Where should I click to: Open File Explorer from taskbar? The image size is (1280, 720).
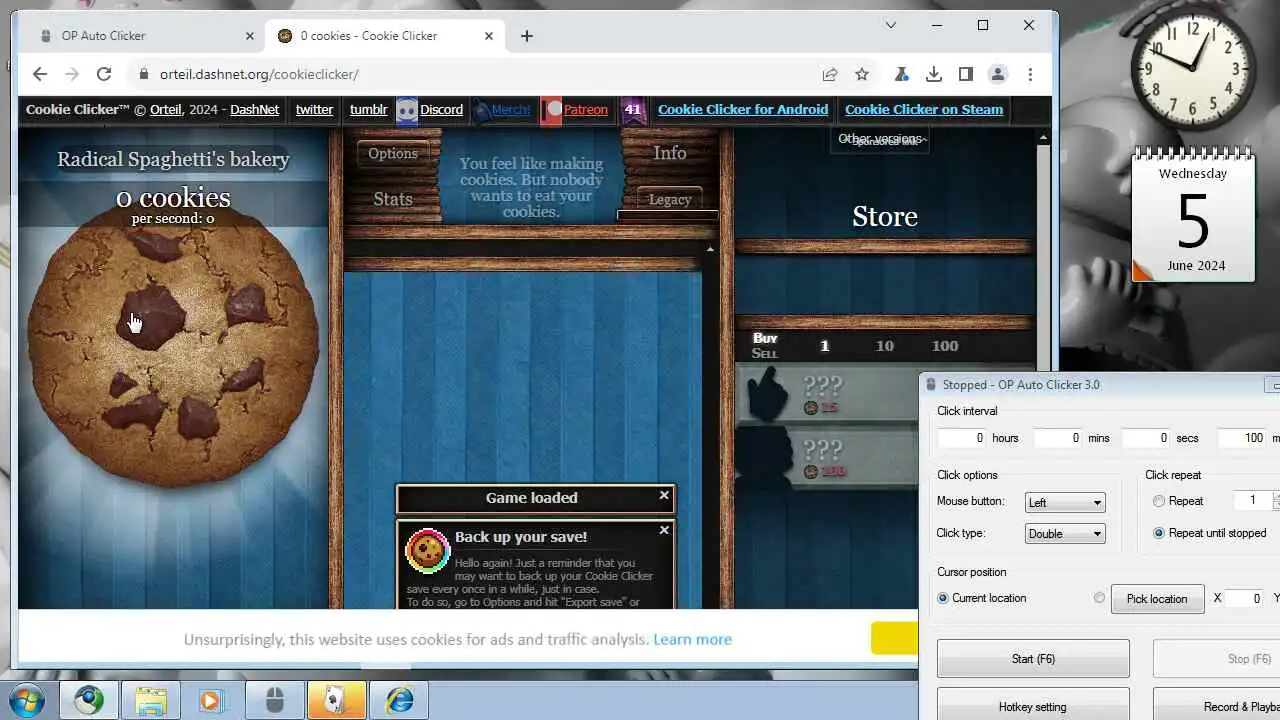tap(151, 700)
